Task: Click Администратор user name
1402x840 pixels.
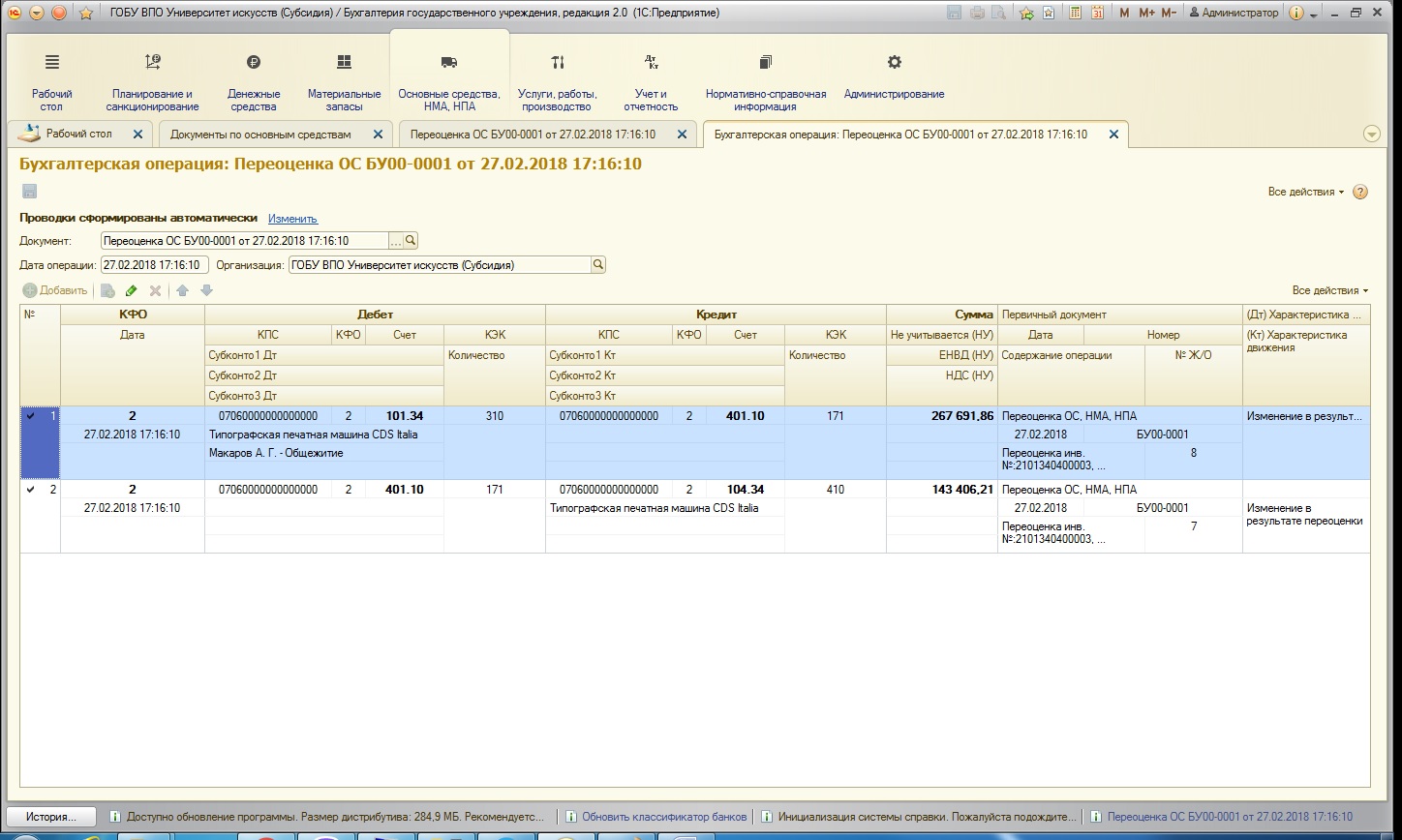Action: click(1233, 13)
